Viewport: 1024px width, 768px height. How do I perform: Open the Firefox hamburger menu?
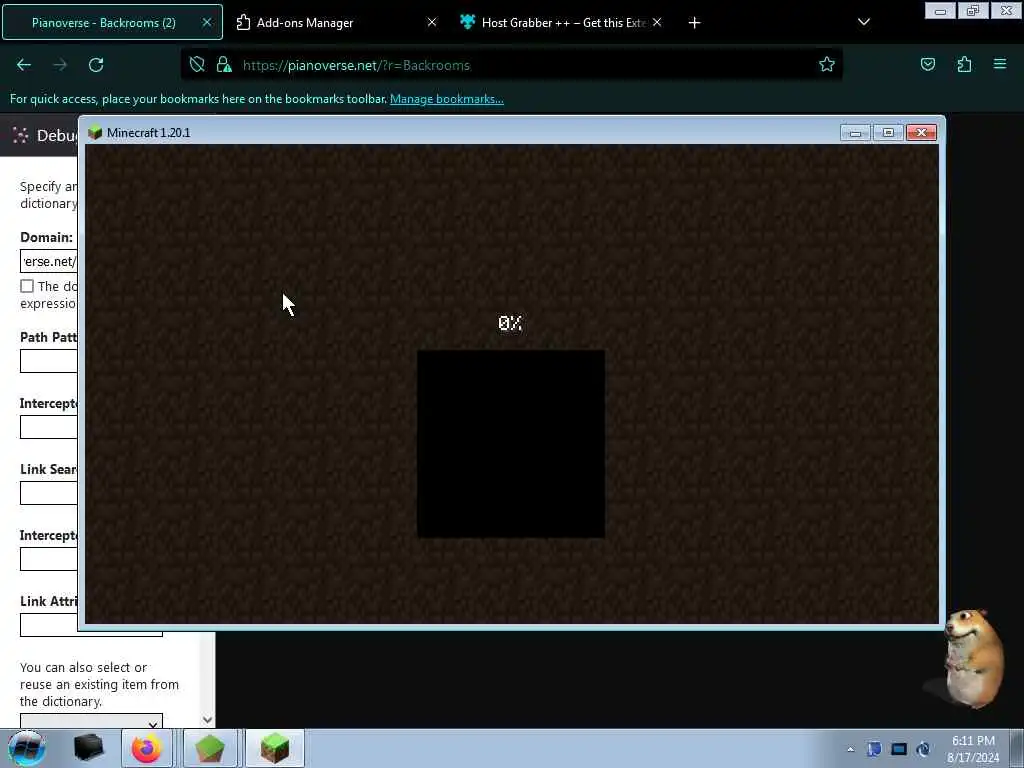pyautogui.click(x=1000, y=64)
